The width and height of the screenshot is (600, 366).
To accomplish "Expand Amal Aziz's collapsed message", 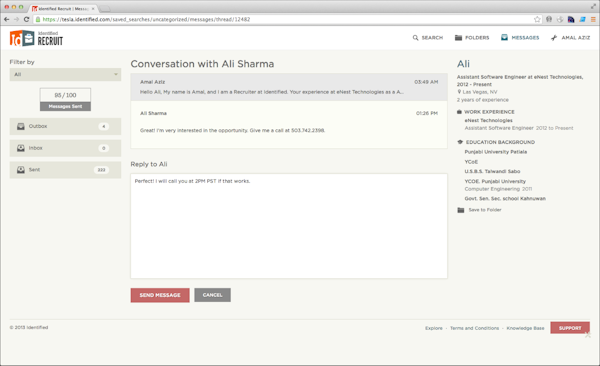I will (289, 87).
